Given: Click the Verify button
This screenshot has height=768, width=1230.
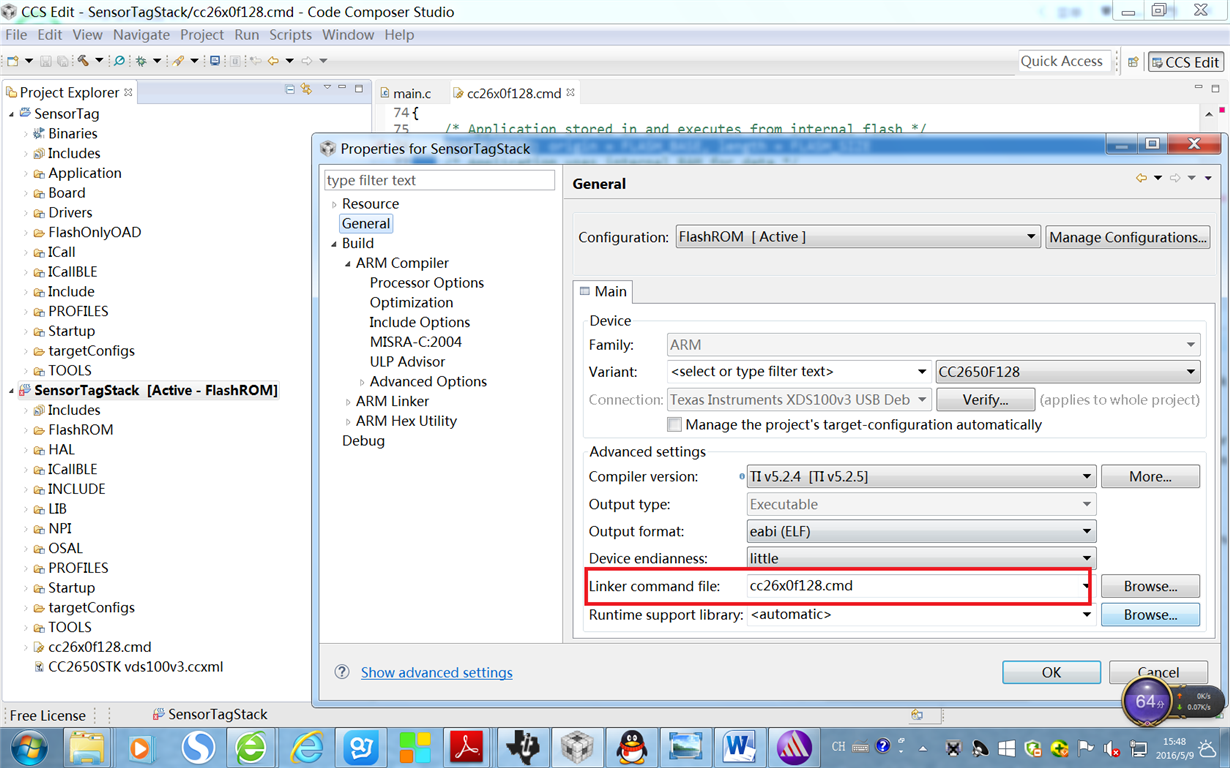Looking at the screenshot, I should pyautogui.click(x=985, y=399).
